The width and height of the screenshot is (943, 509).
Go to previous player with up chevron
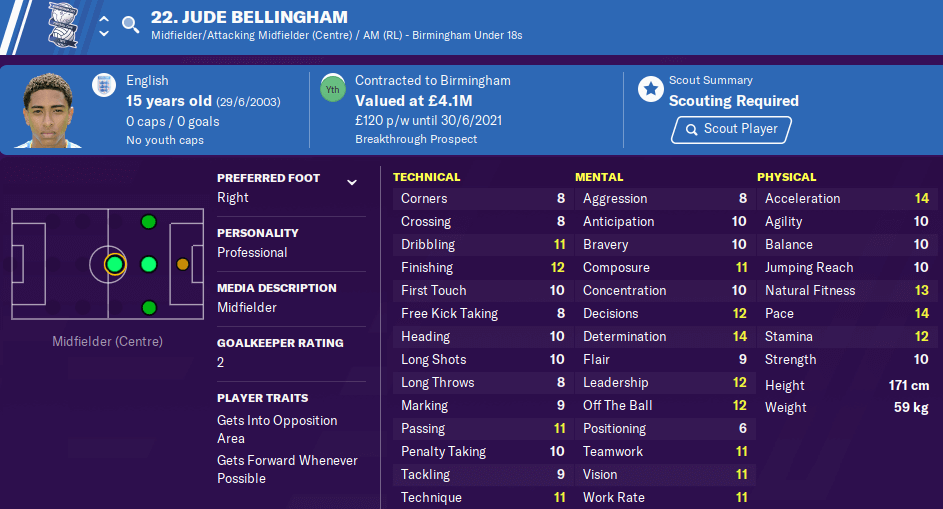click(x=104, y=19)
